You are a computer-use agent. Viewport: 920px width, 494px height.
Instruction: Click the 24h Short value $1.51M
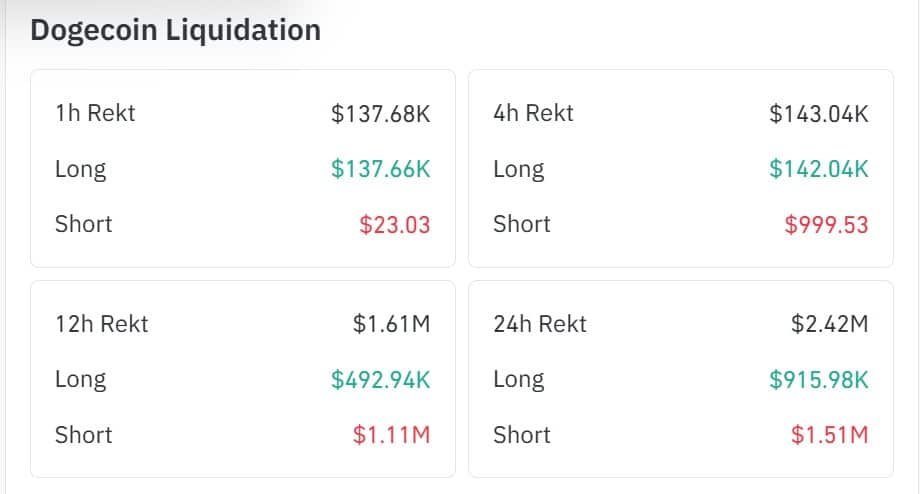click(830, 435)
